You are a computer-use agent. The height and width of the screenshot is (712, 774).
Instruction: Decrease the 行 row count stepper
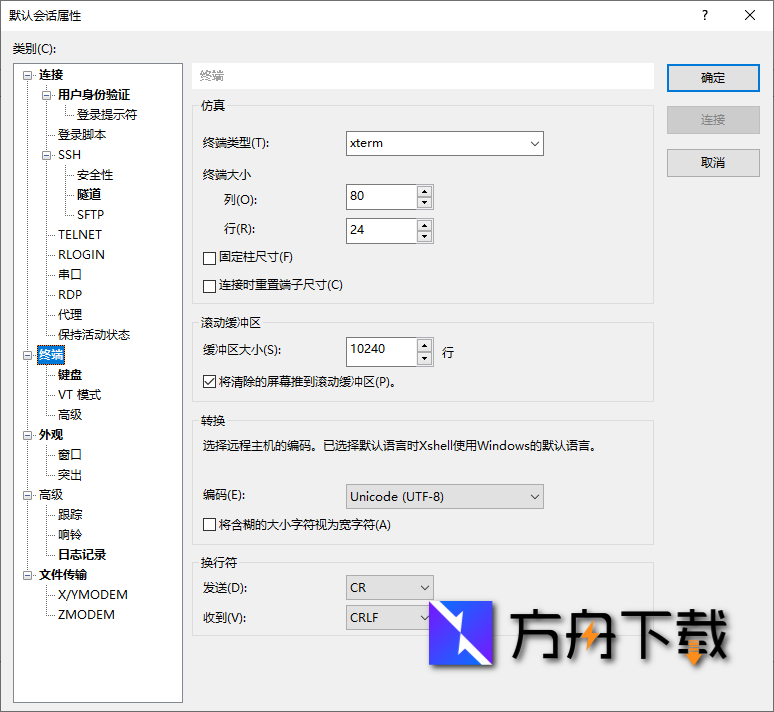425,236
